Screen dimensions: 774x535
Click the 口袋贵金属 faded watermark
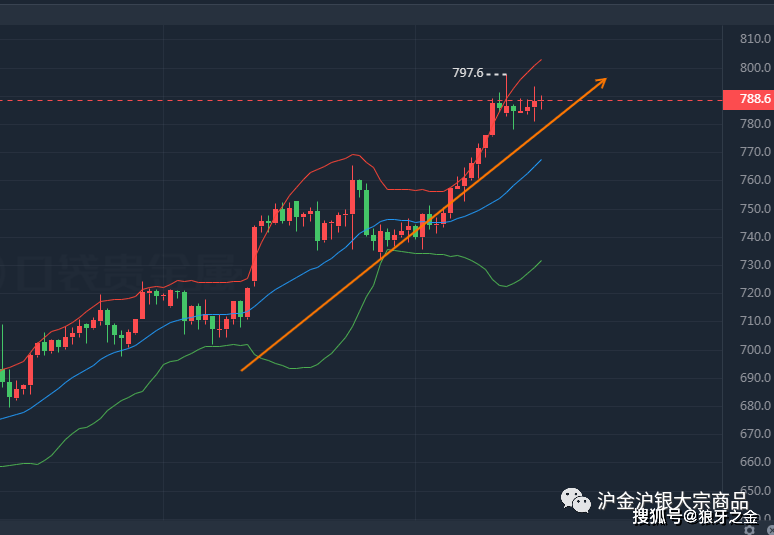coord(123,272)
